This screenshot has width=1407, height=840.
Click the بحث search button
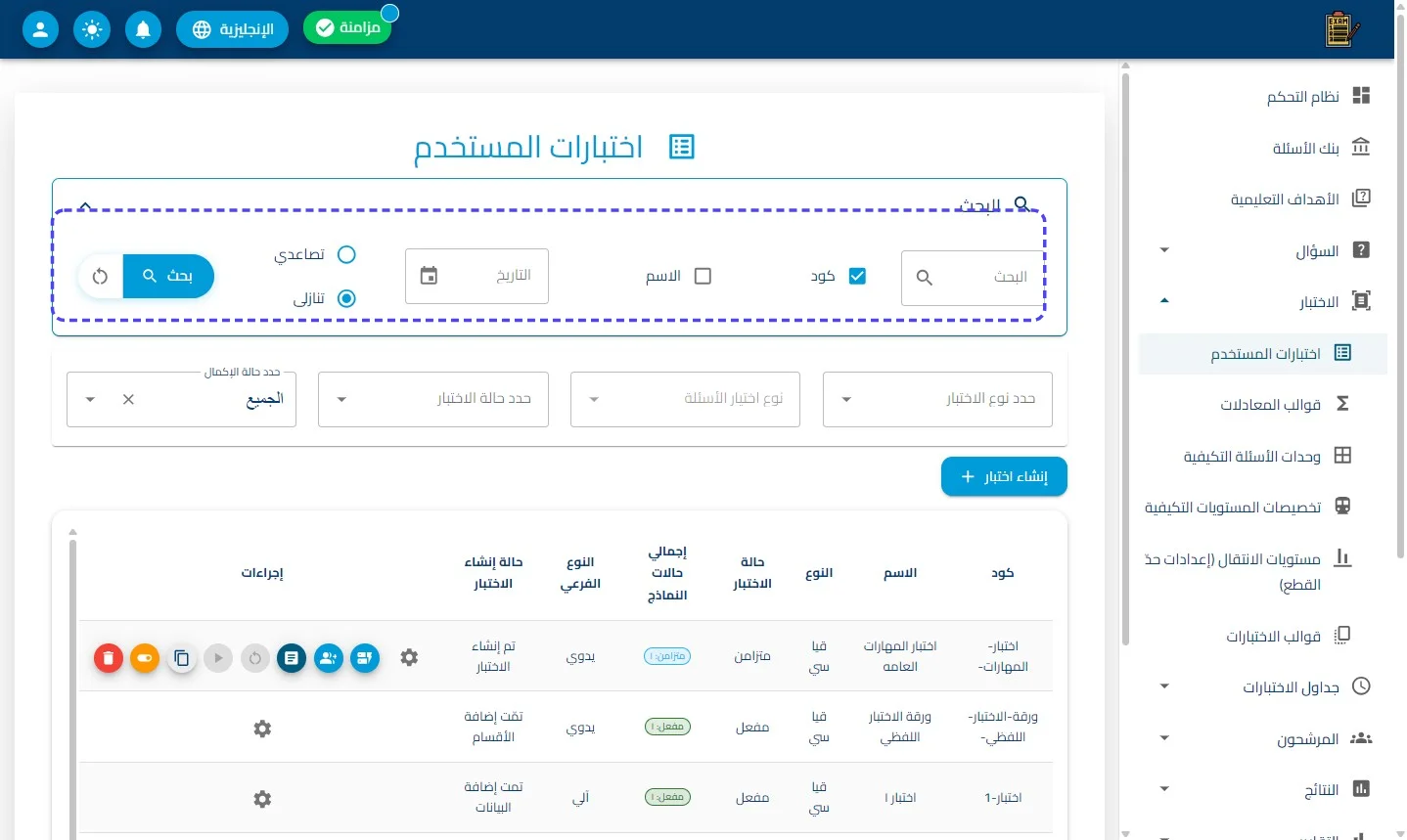[x=168, y=277]
